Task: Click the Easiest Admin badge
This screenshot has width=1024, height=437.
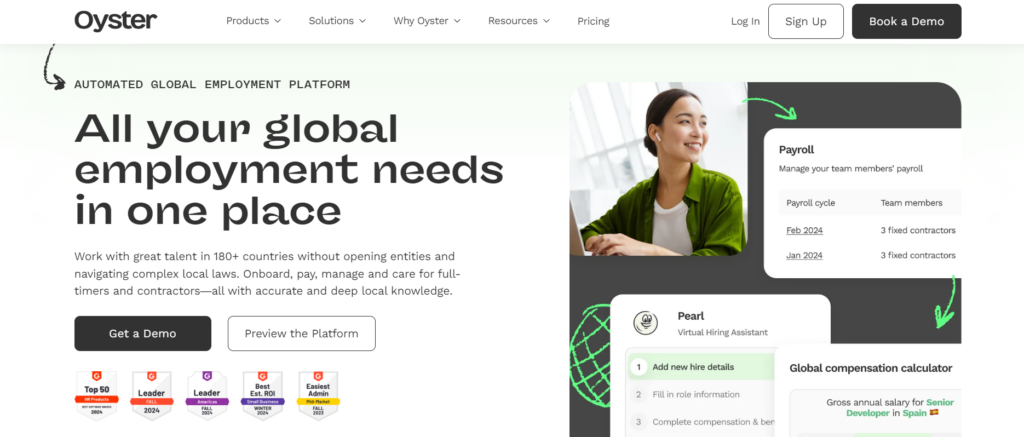Action: (x=318, y=394)
